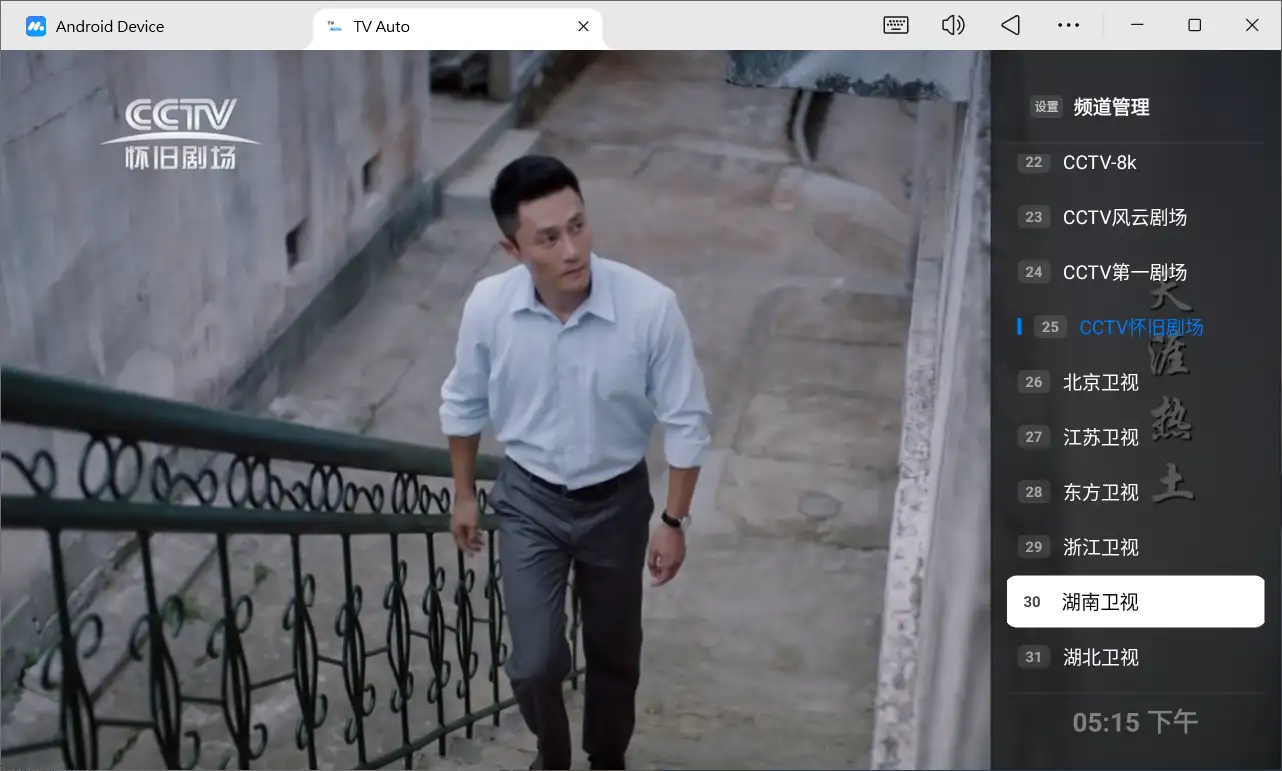Play highlighted channel 30 湖南卫视

coord(1134,602)
